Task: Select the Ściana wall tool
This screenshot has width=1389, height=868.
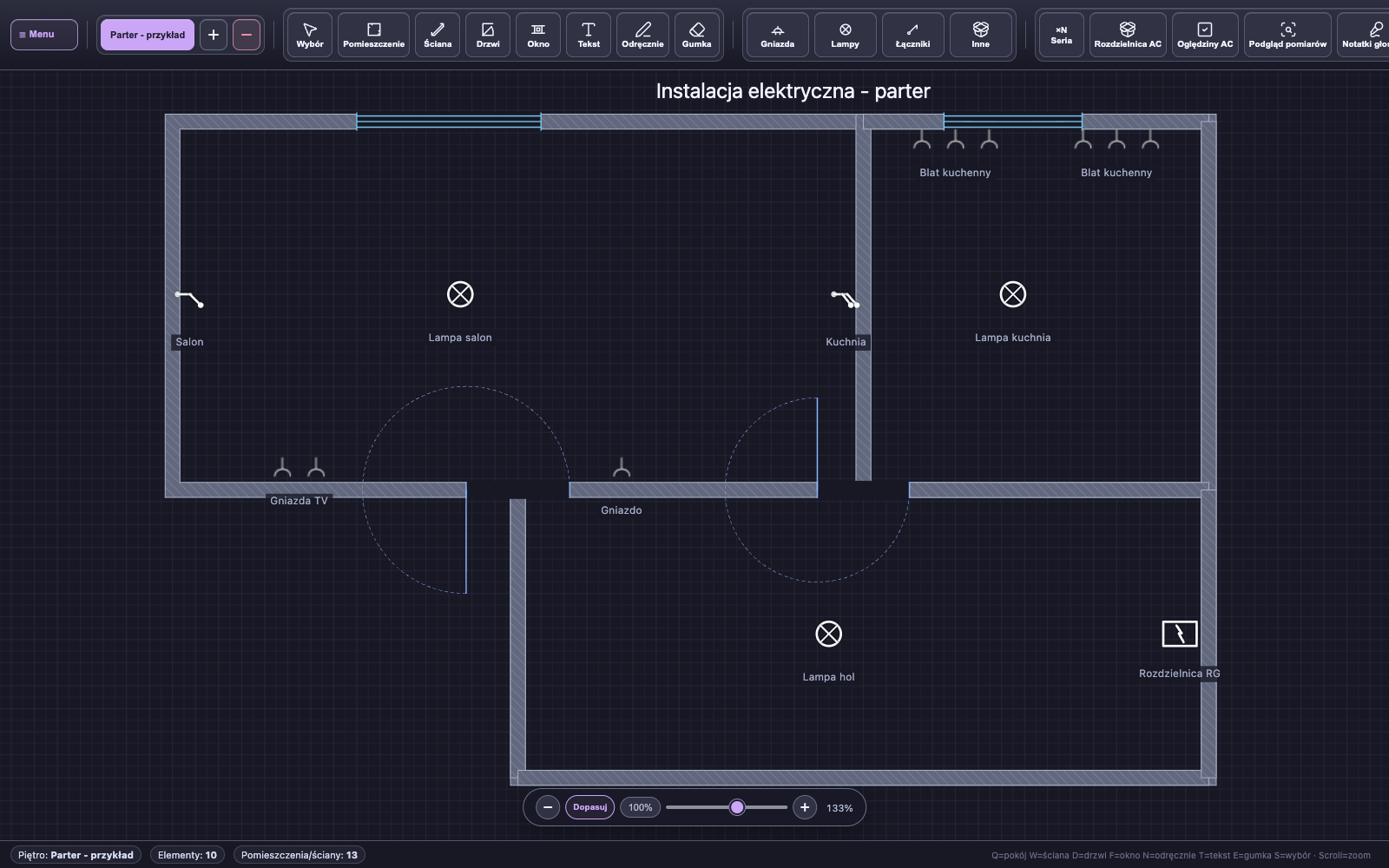Action: 438,35
